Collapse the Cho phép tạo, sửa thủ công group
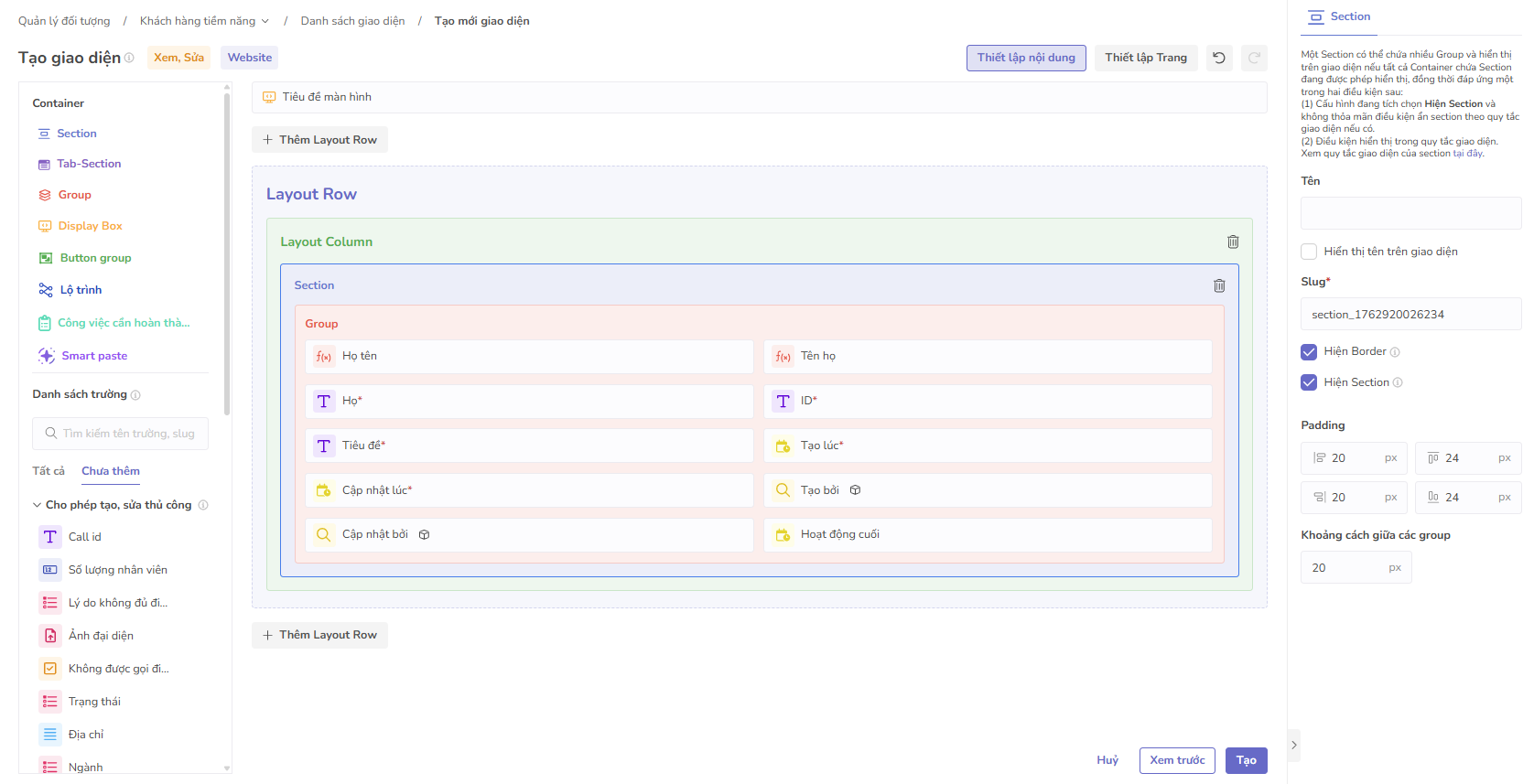 [38, 505]
